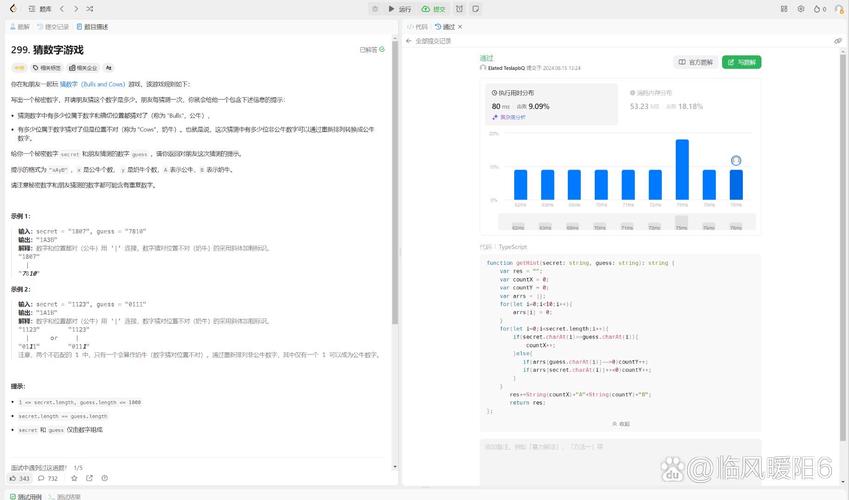The width and height of the screenshot is (849, 500).
Task: Select the 通过 accepted result tab
Action: [445, 27]
